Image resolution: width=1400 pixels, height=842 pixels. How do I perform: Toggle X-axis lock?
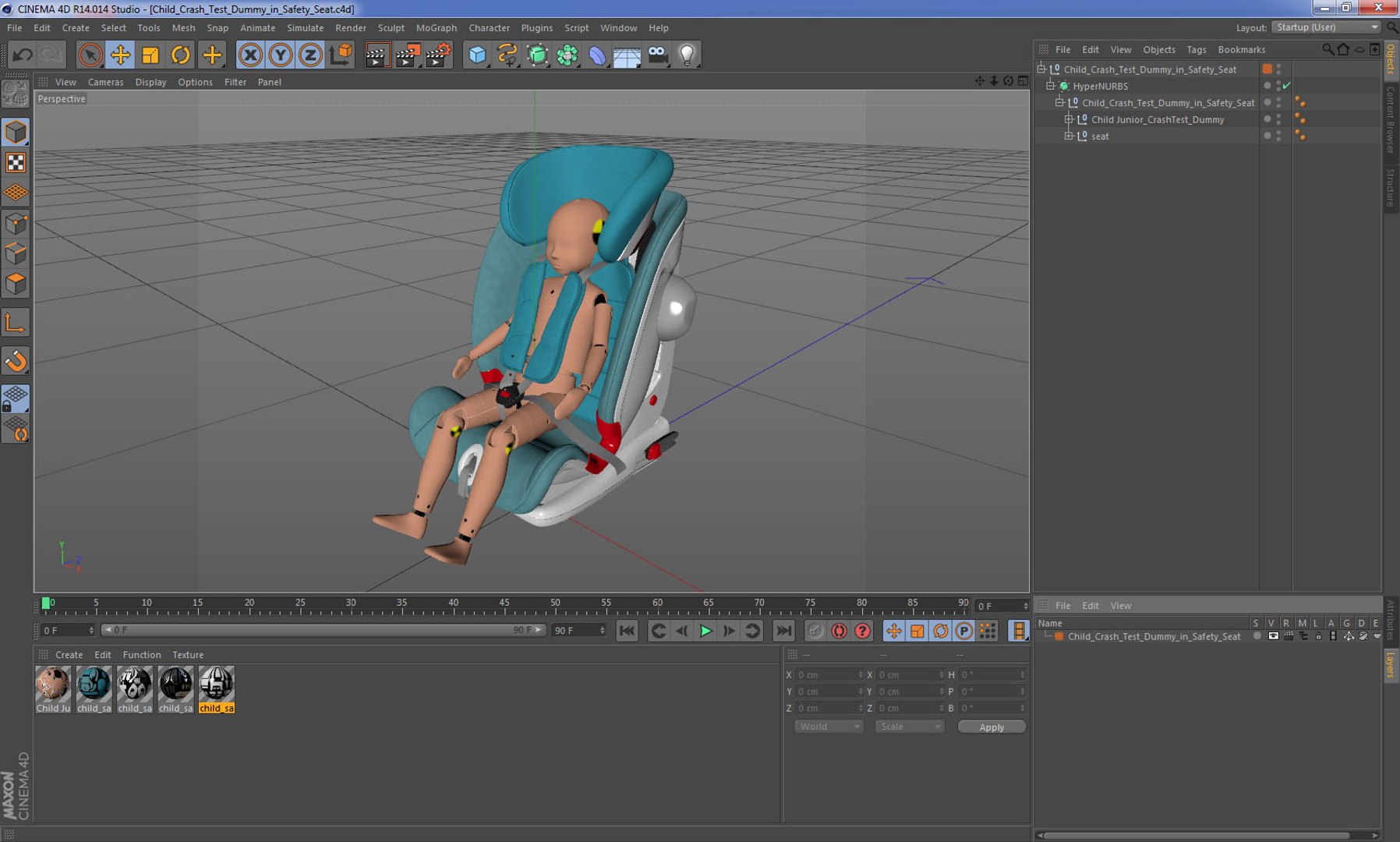[250, 55]
